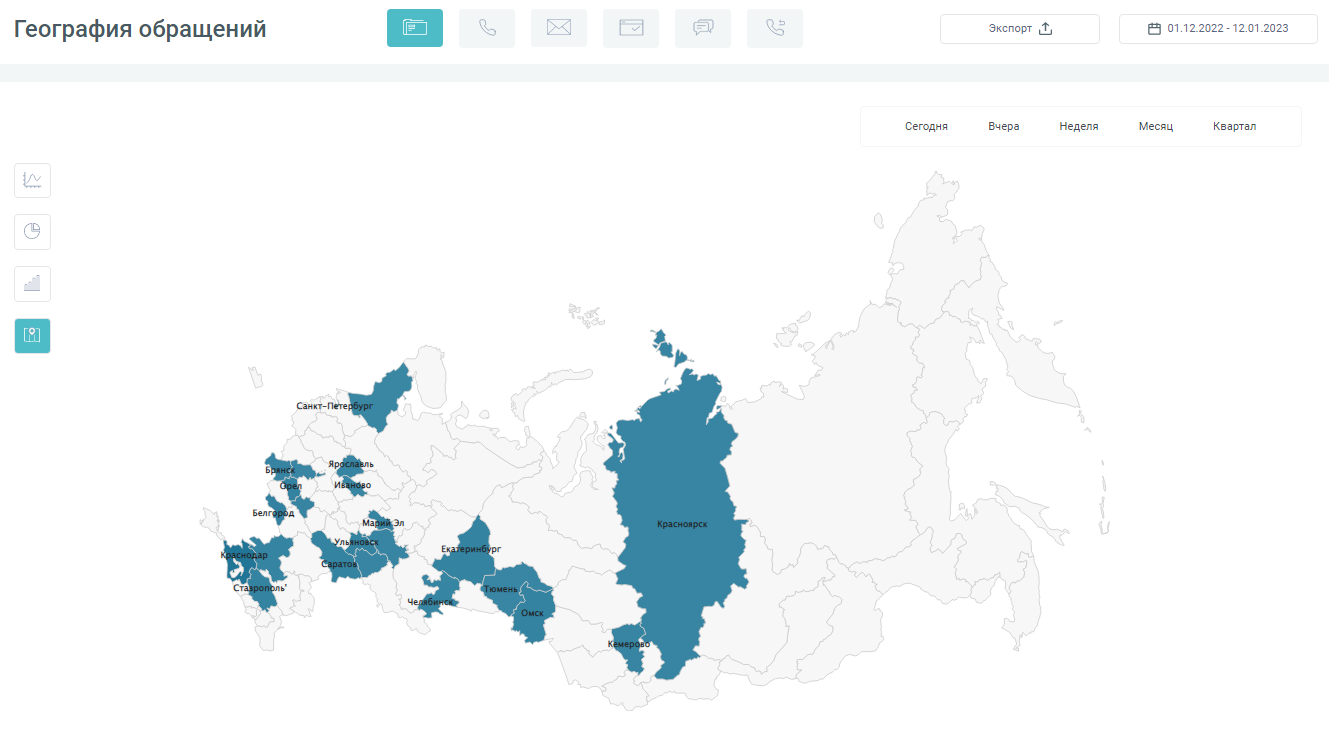Screen dimensions: 1329x745
Task: Select the folder (all requests) channel icon
Action: tap(415, 28)
